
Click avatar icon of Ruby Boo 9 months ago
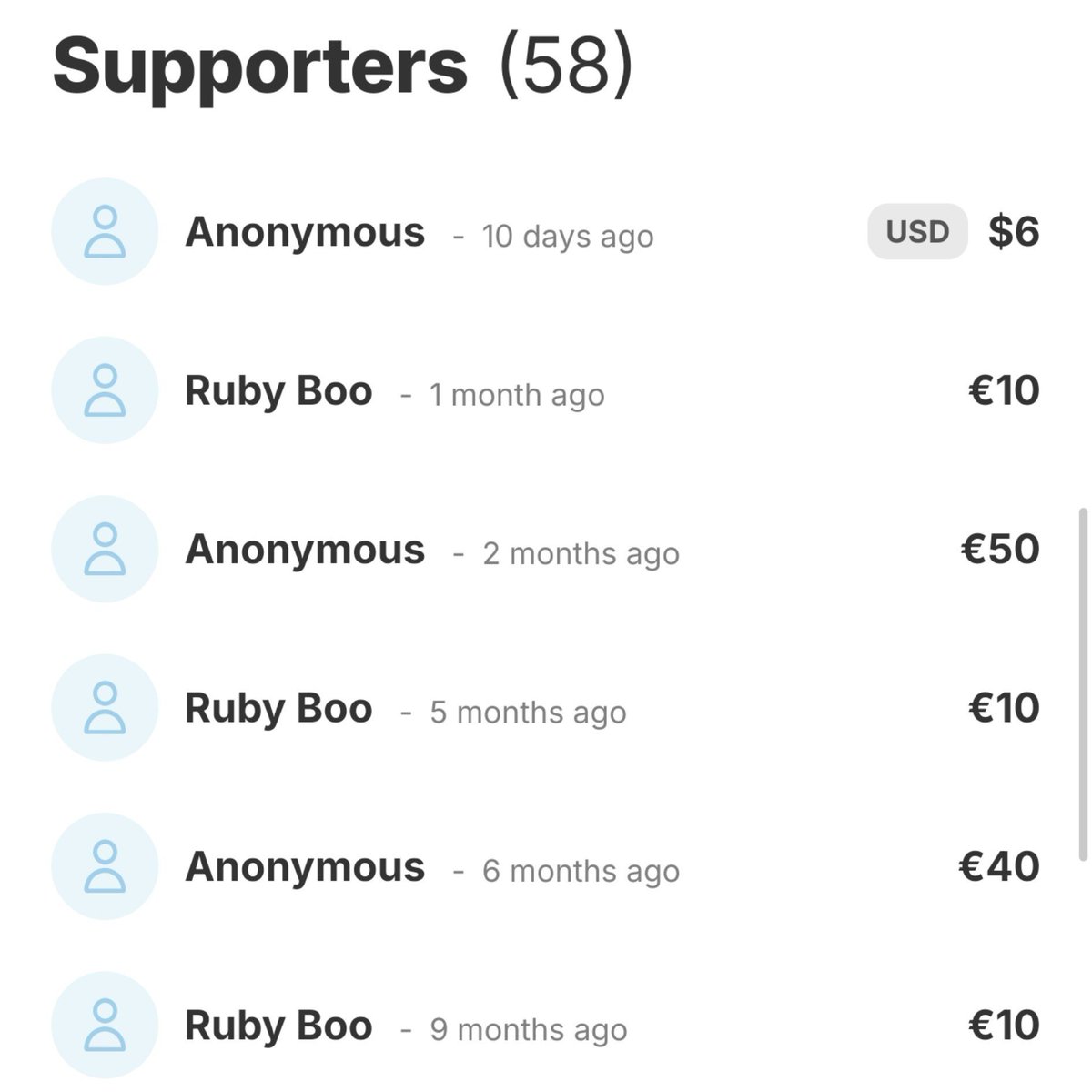105,1025
